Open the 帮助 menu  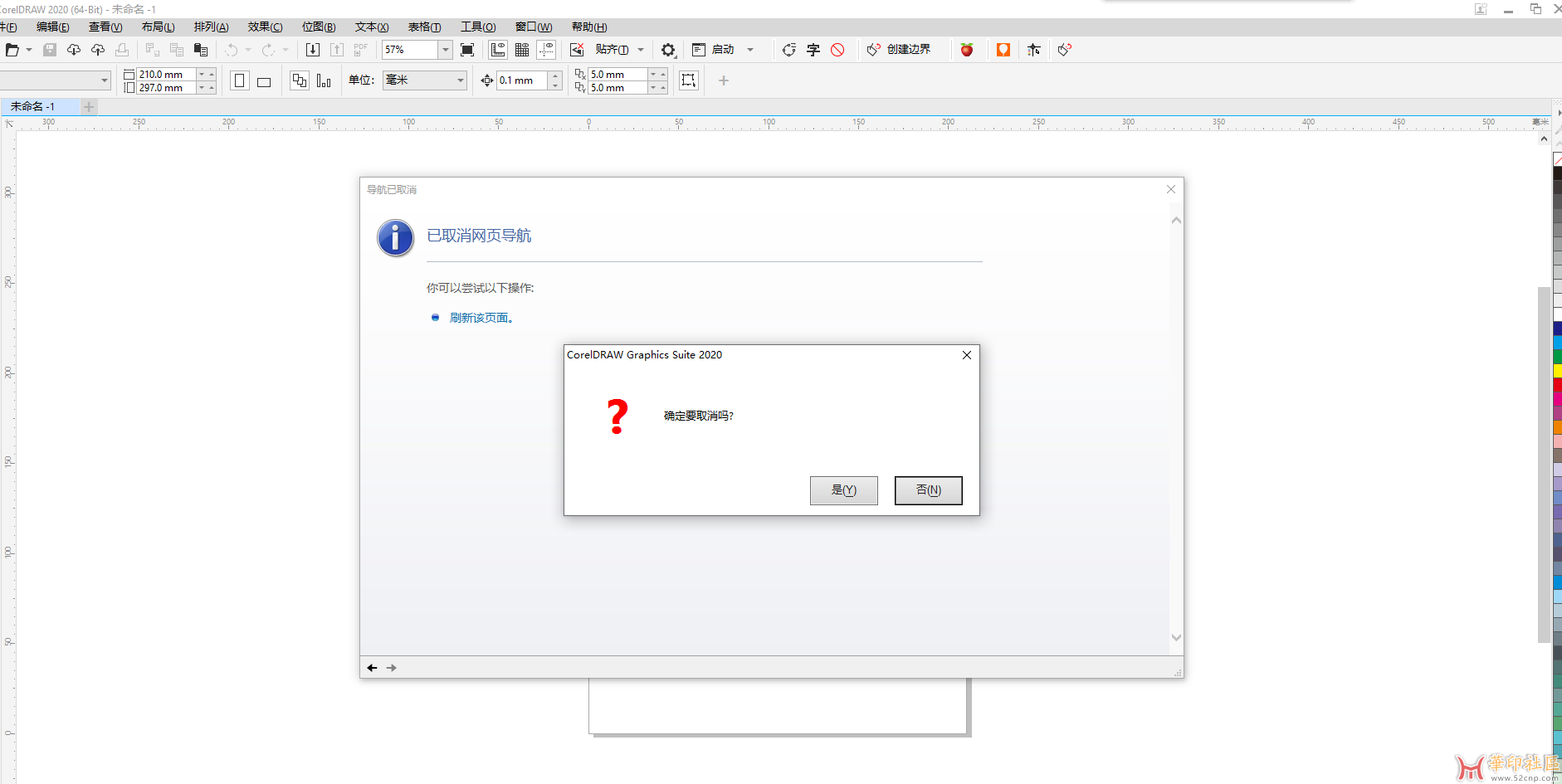(x=589, y=27)
